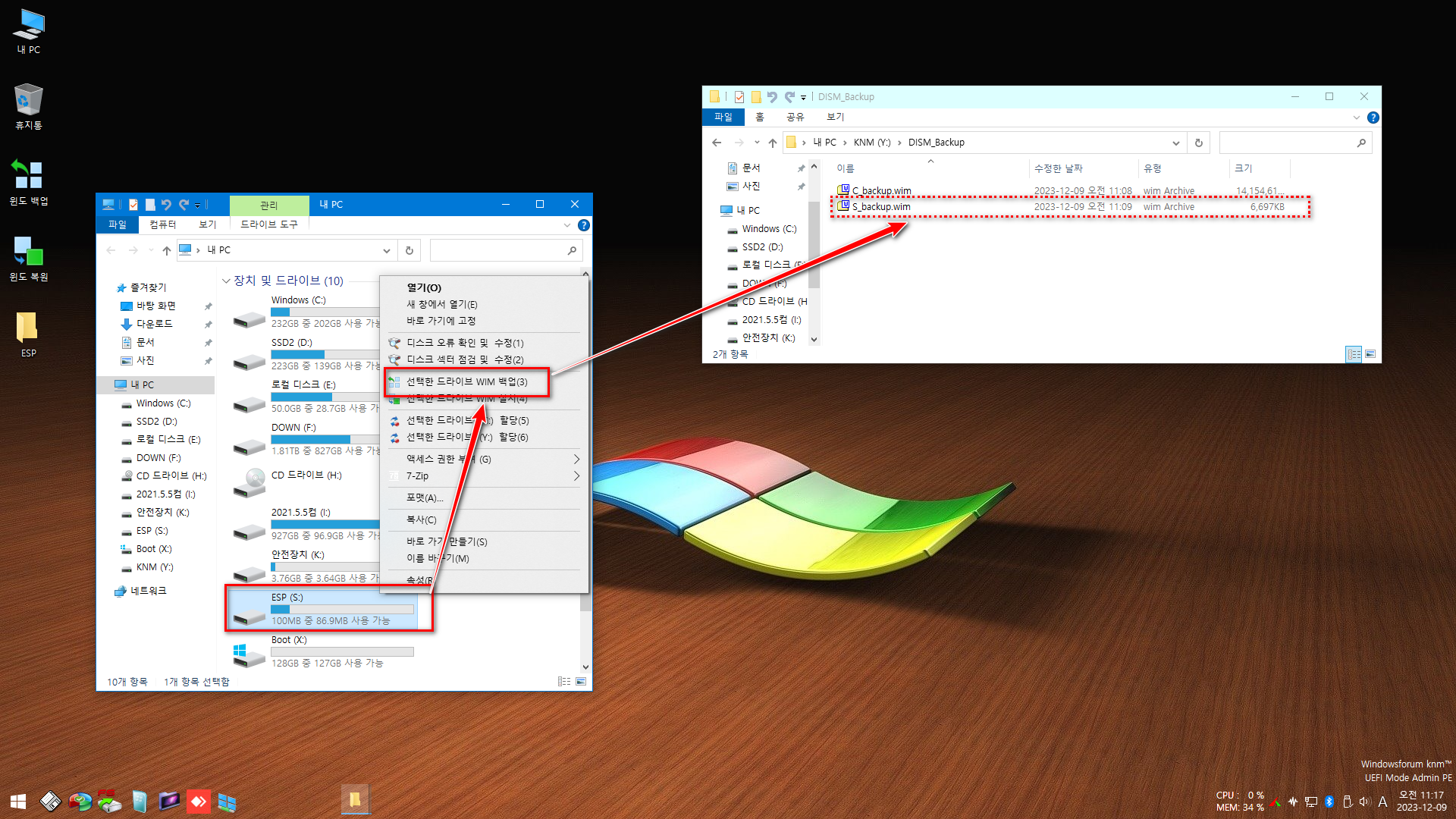Open the 공유 tab in DISM_Backup window
This screenshot has width=1456, height=819.
[x=795, y=118]
